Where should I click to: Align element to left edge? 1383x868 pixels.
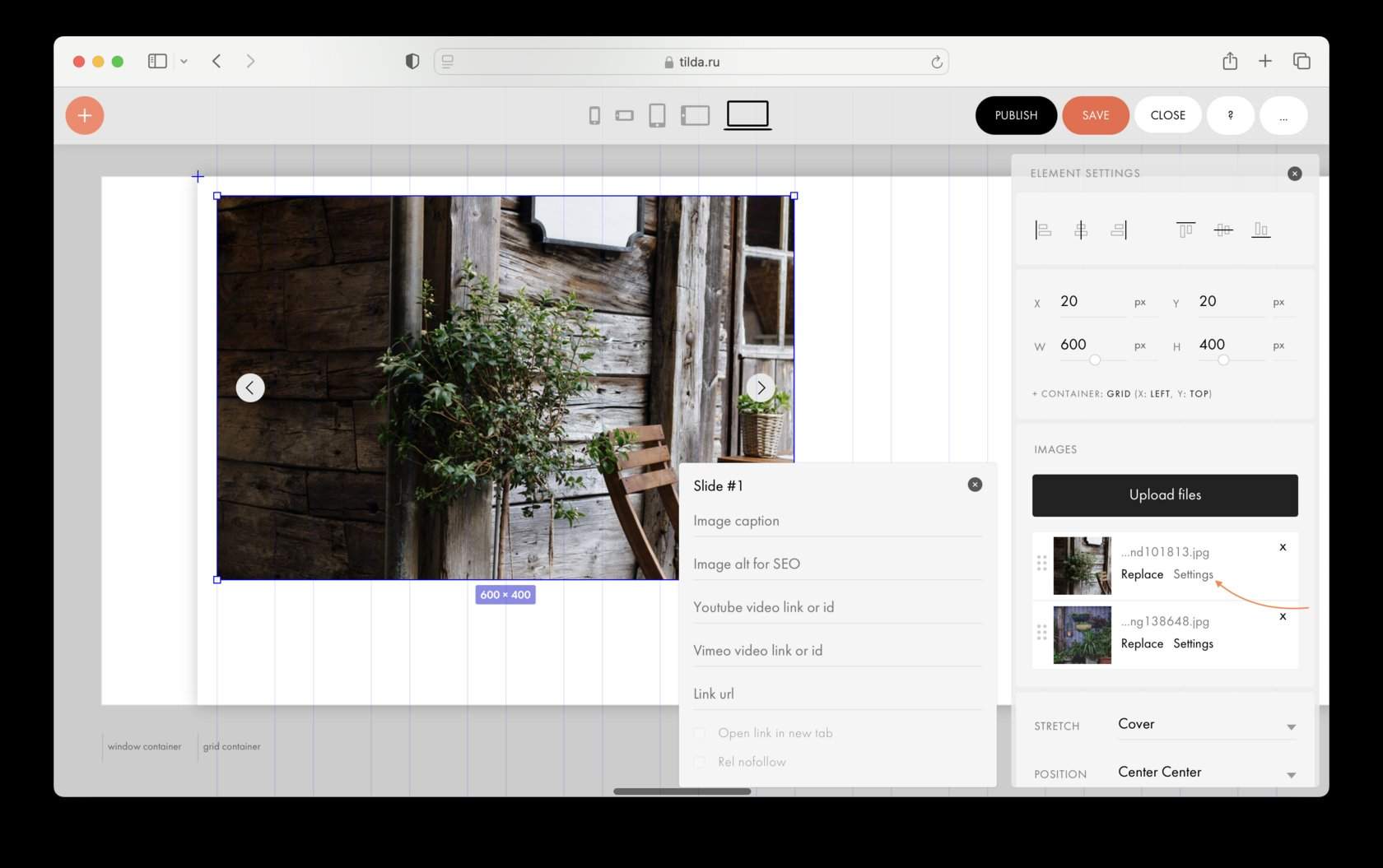click(1043, 230)
